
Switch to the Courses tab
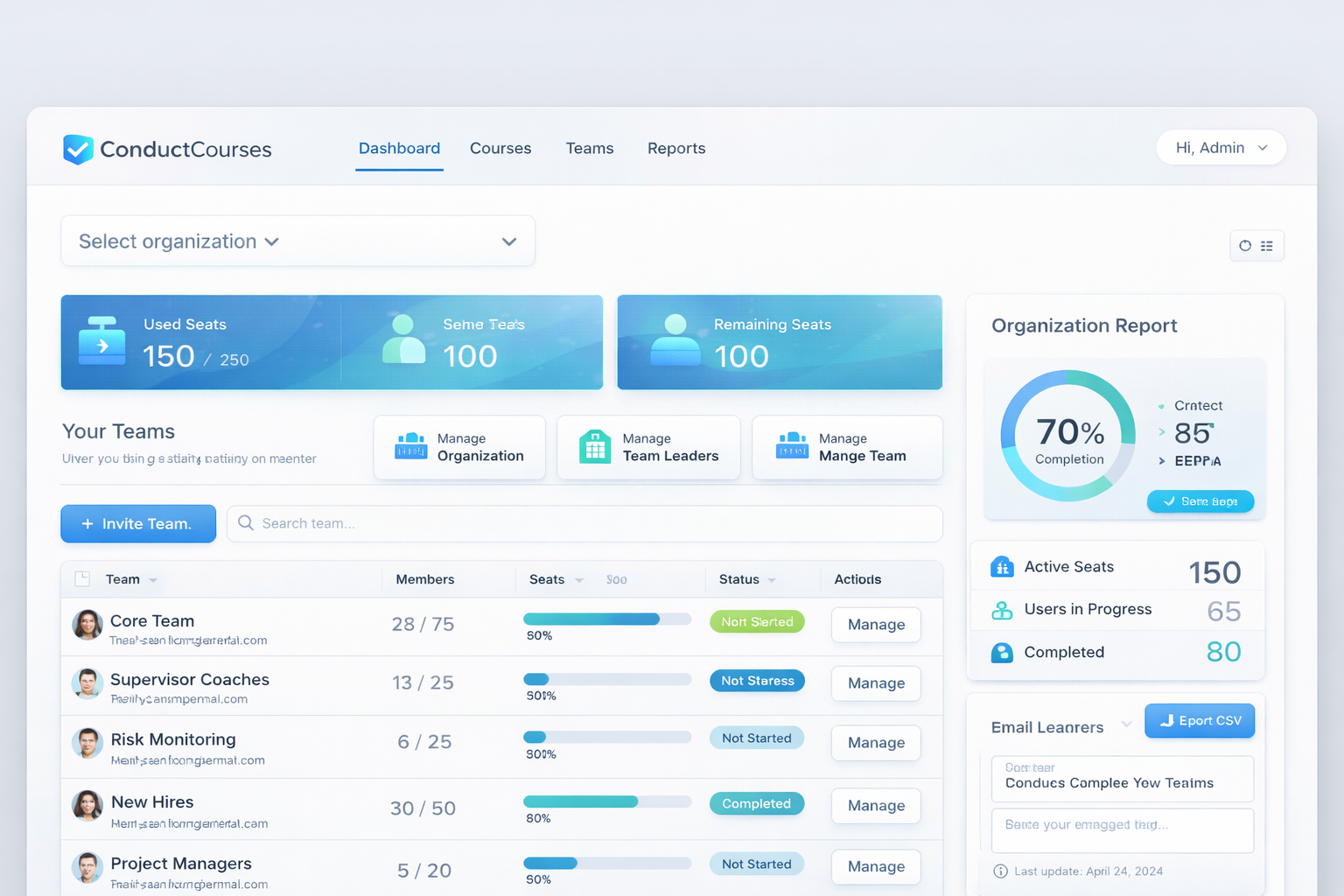(x=500, y=148)
